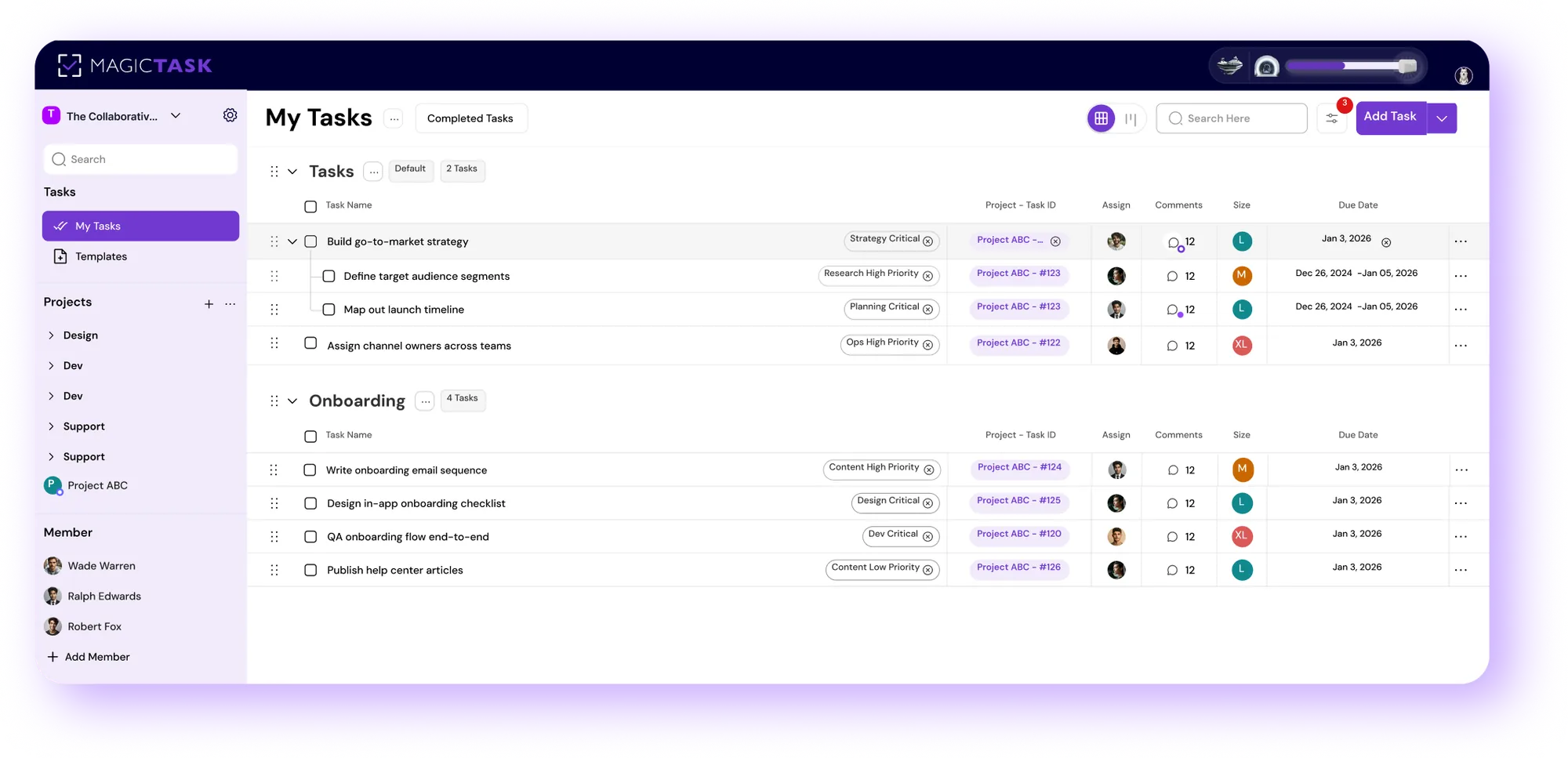Check Define target audience segments subtask
This screenshot has width=1568, height=758.
(x=328, y=276)
